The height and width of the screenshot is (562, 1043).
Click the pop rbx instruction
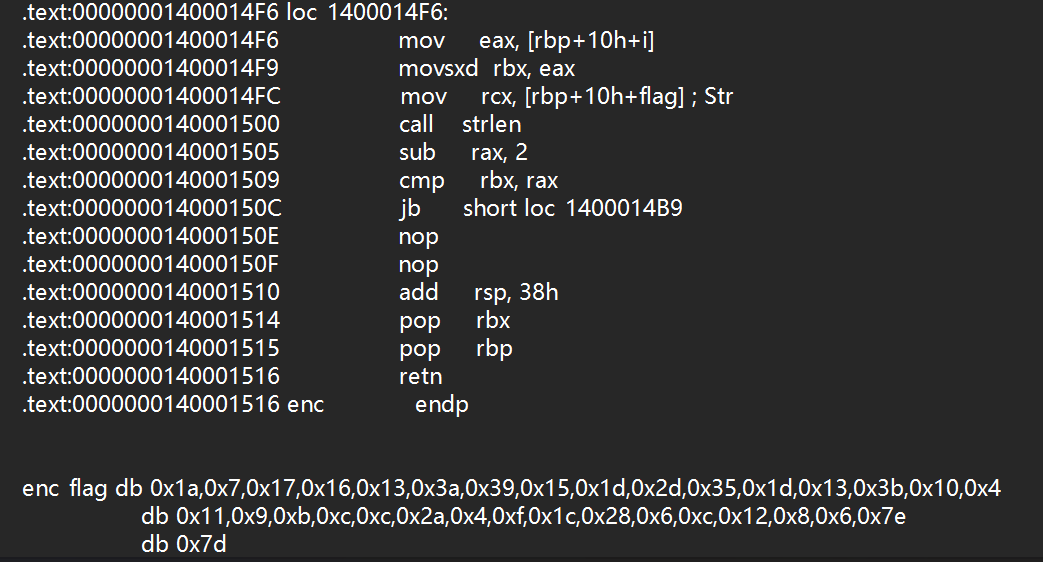tap(454, 321)
